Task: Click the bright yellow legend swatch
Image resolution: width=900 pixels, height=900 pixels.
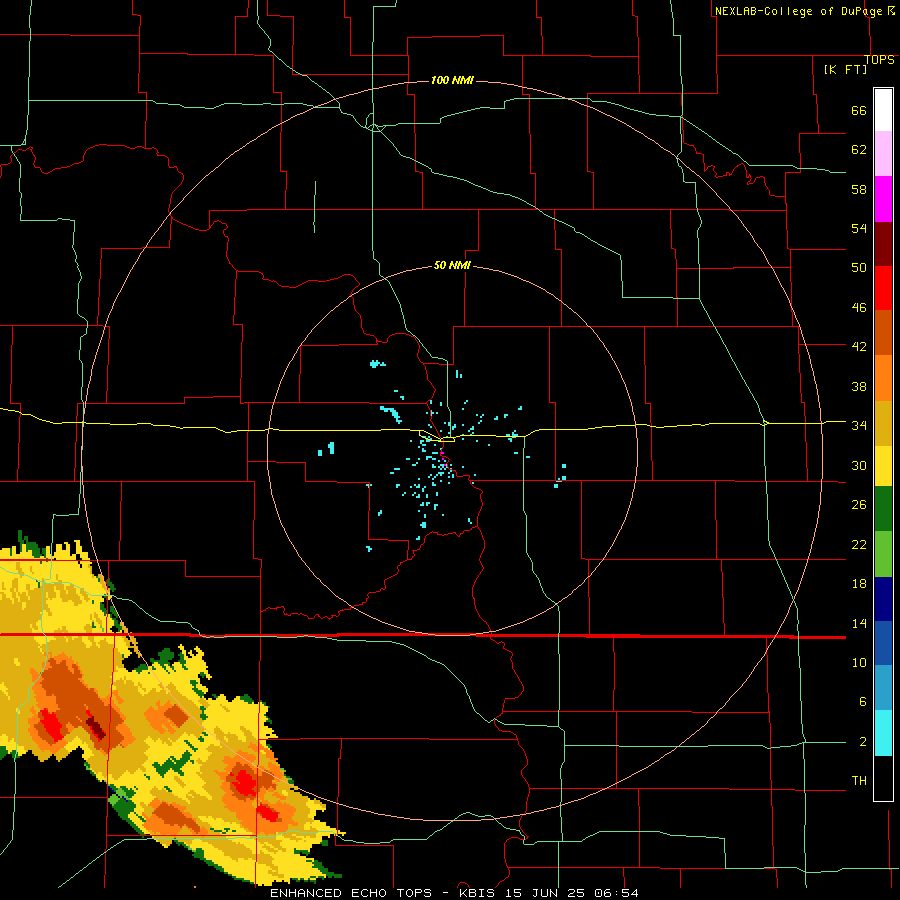Action: tap(883, 466)
